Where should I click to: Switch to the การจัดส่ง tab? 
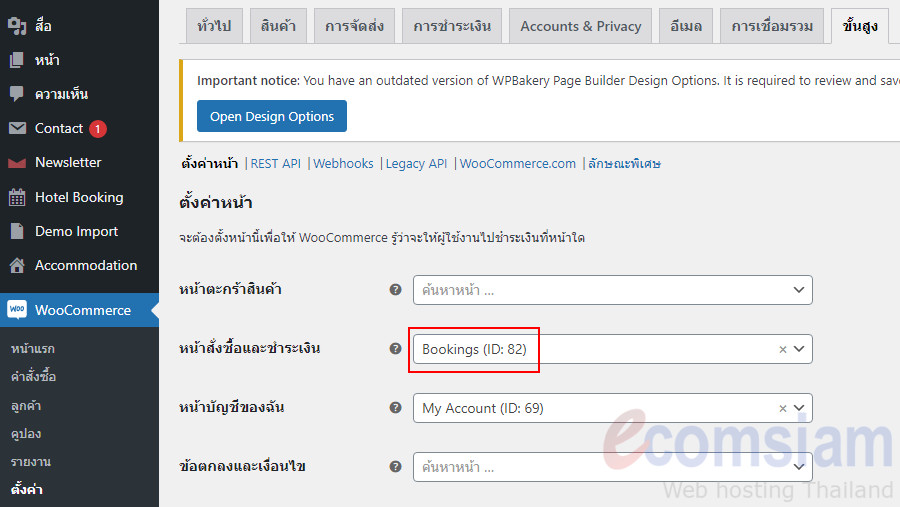[x=354, y=26]
